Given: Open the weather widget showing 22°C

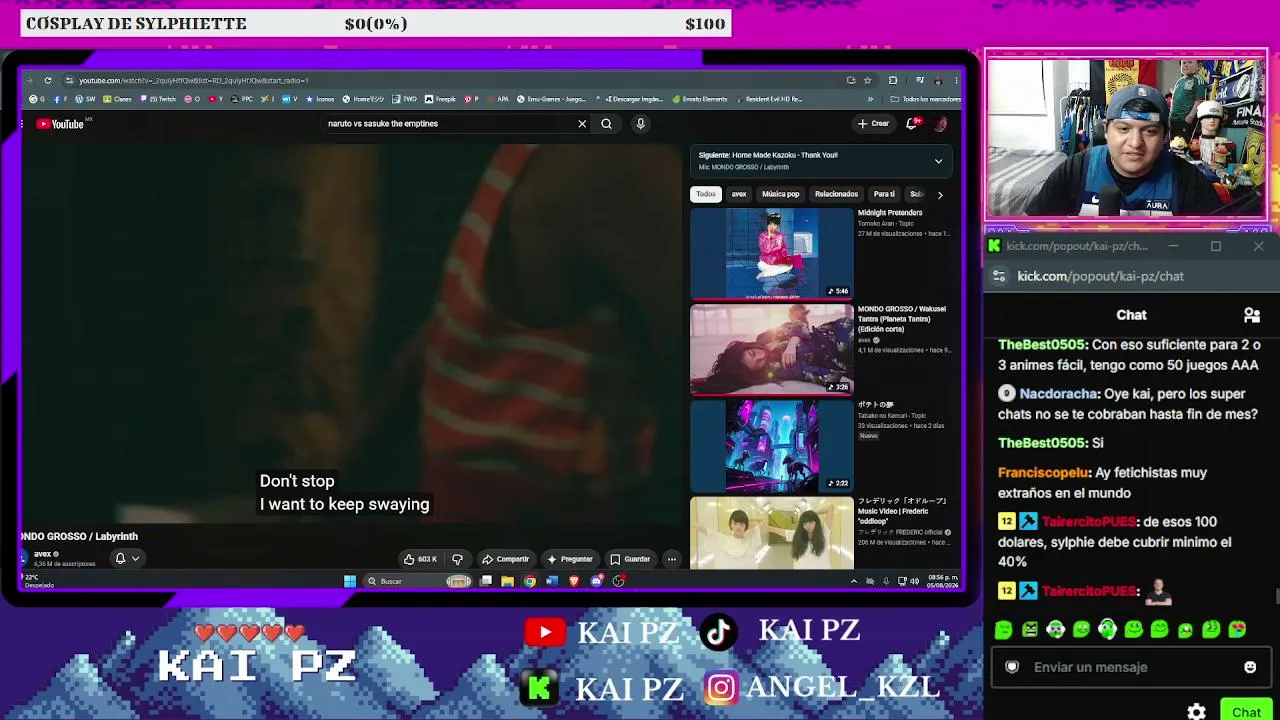Looking at the screenshot, I should [x=38, y=581].
